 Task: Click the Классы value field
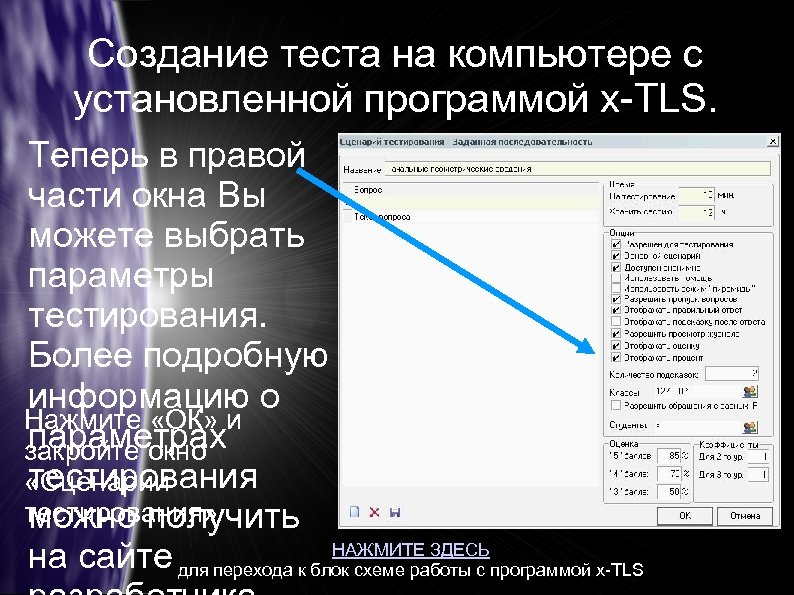[x=696, y=391]
